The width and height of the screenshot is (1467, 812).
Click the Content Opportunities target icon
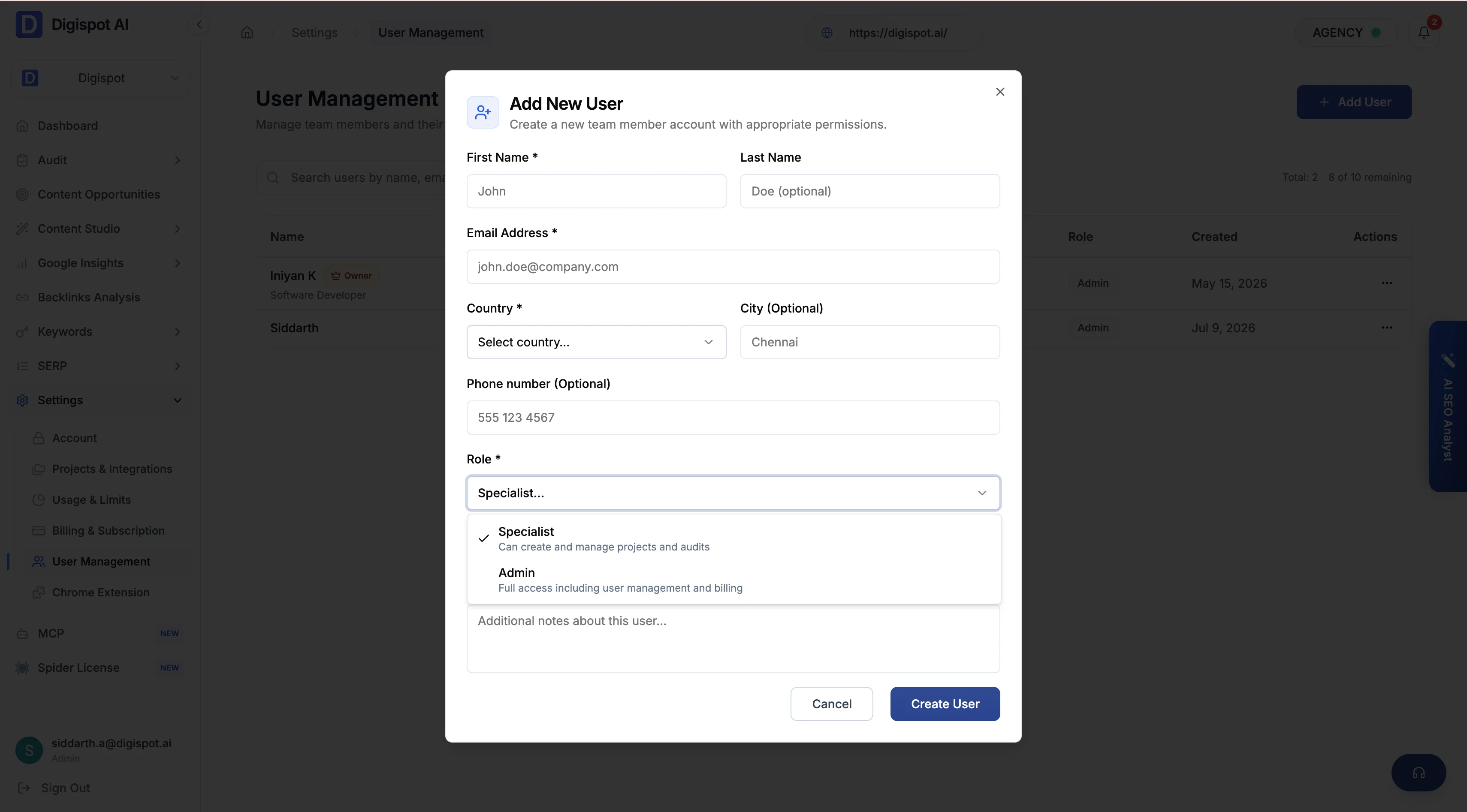[22, 194]
